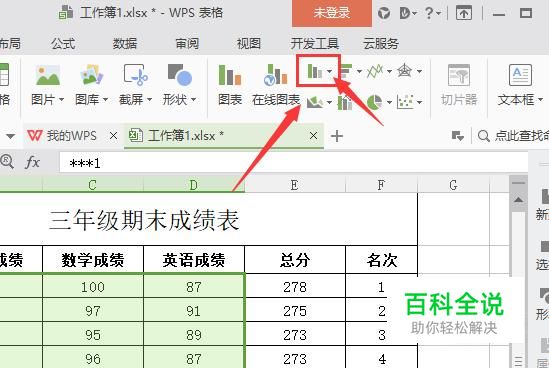
Task: Pick the combo chart icon
Action: (x=345, y=102)
